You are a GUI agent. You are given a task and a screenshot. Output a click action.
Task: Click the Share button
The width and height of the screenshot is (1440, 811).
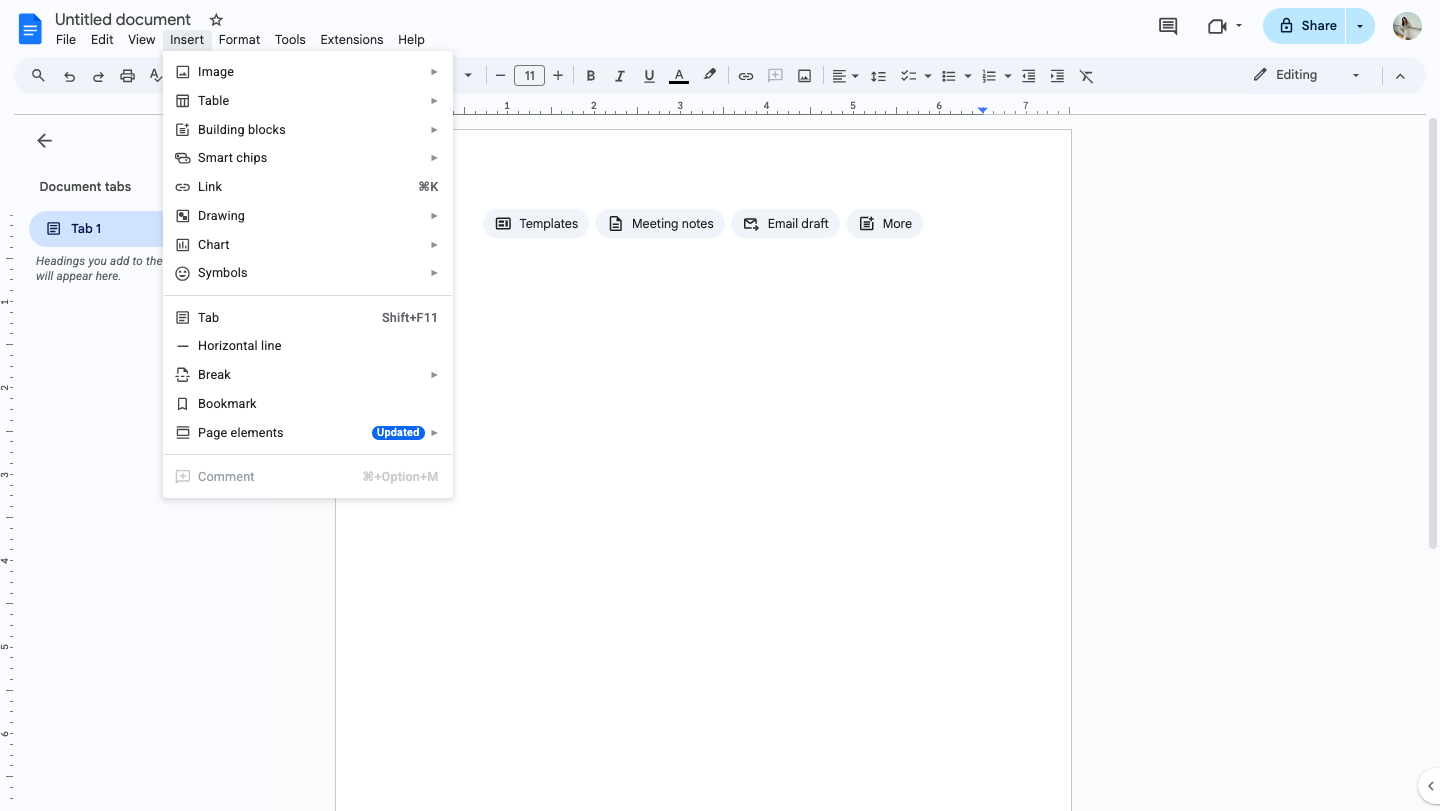click(1306, 26)
